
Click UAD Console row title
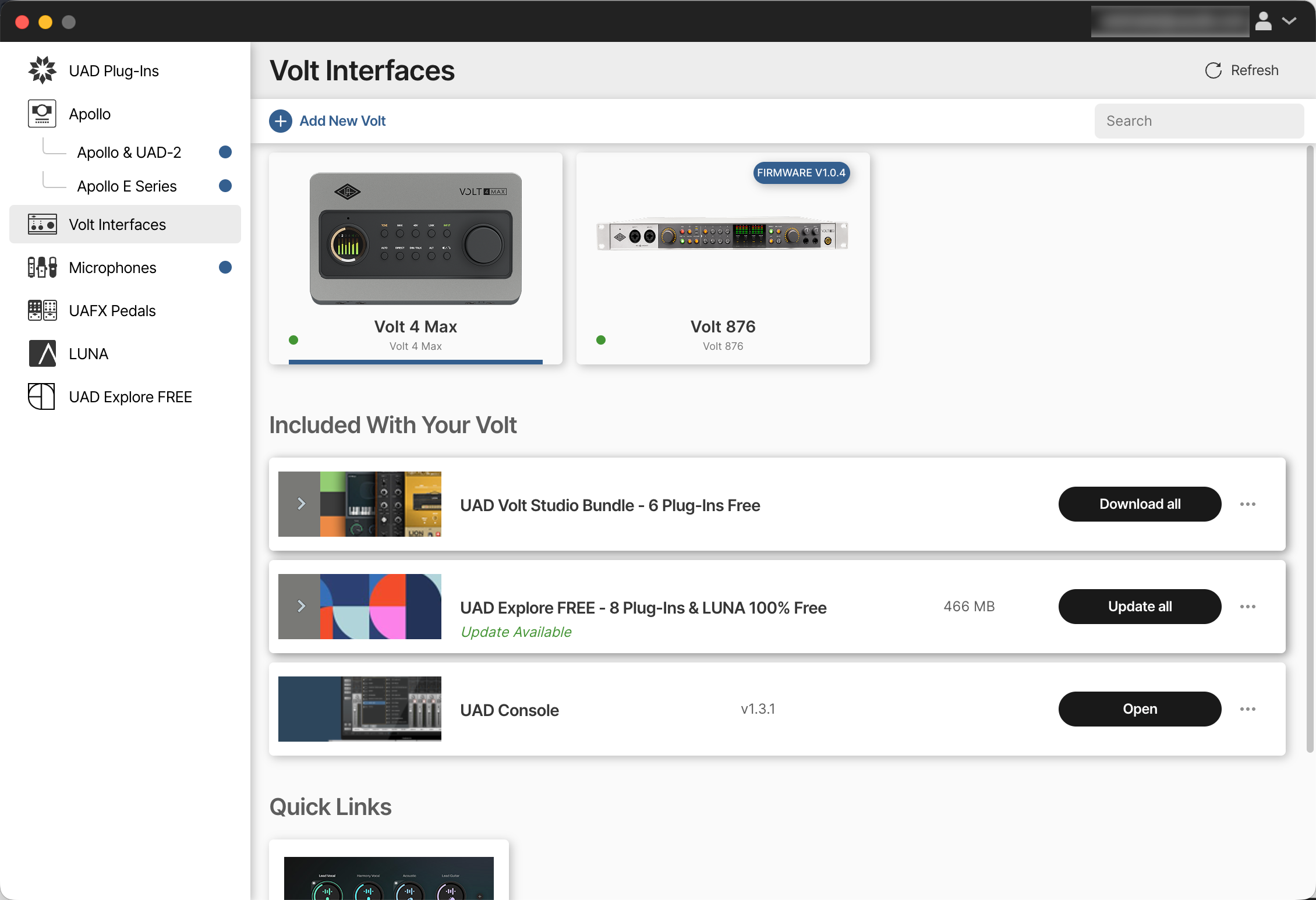click(x=510, y=710)
